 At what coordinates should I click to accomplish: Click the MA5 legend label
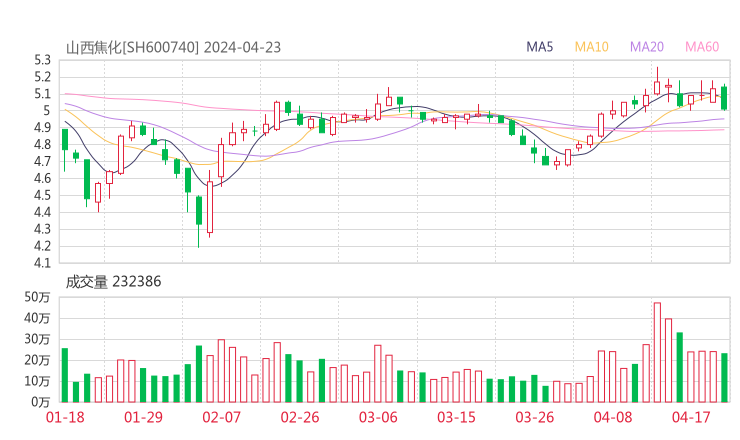click(539, 47)
